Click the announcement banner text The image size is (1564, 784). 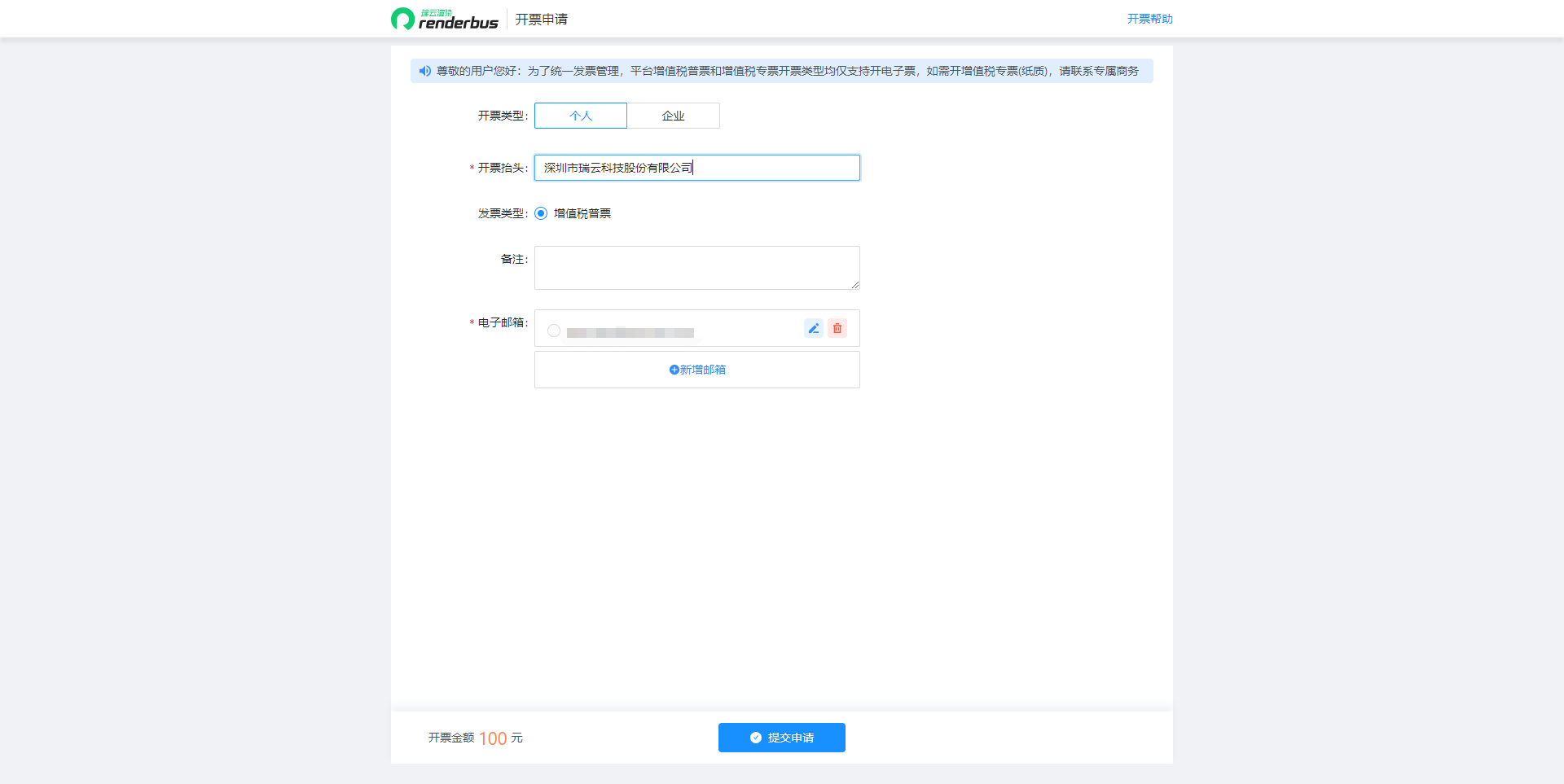coord(788,71)
